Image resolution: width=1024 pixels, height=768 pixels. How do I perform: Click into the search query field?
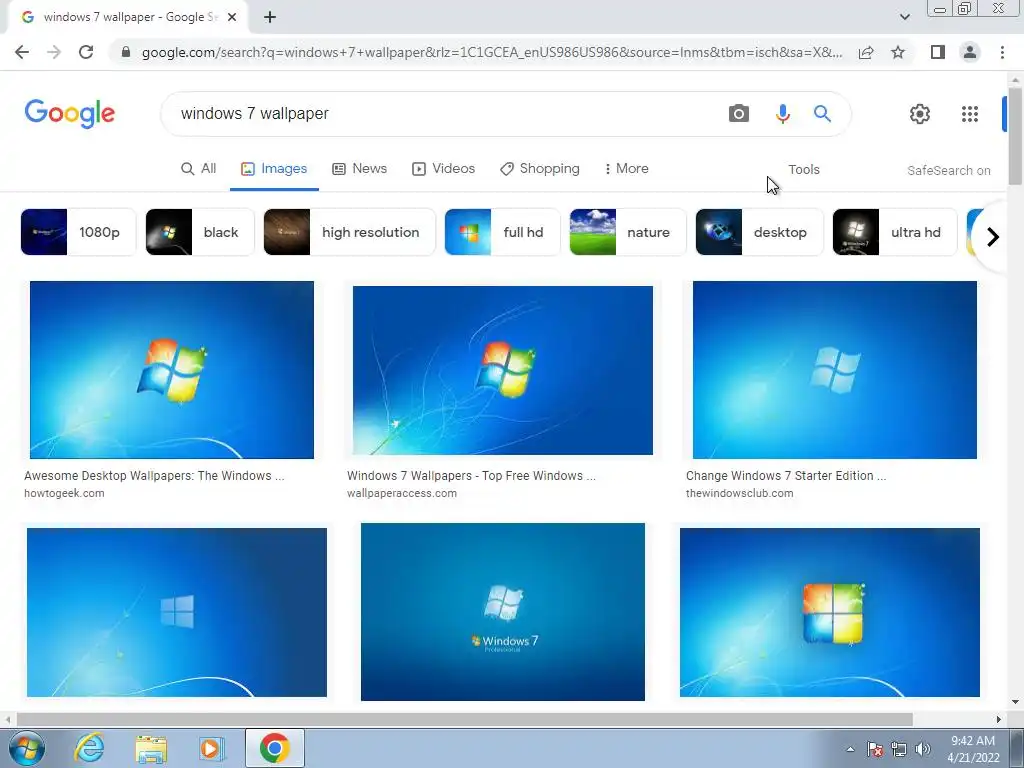(444, 114)
